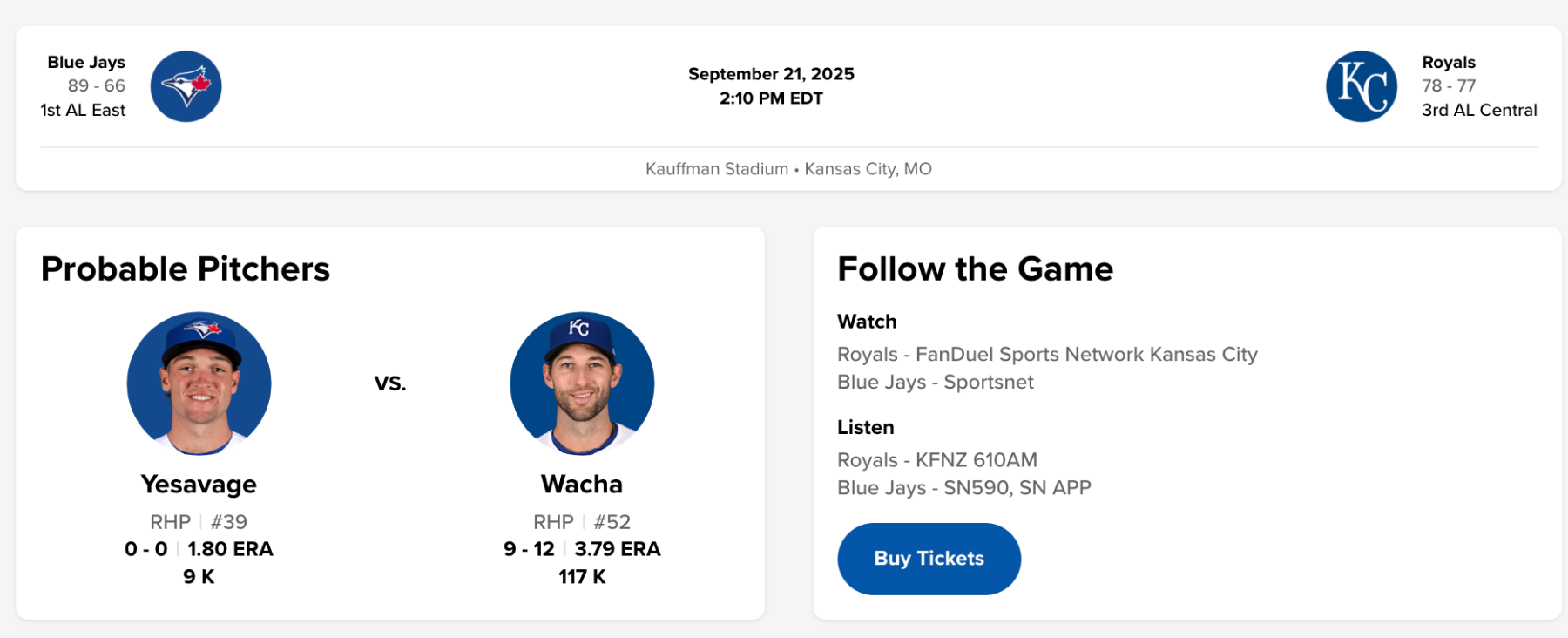Open Yesavage's player headshot photo

(x=199, y=383)
